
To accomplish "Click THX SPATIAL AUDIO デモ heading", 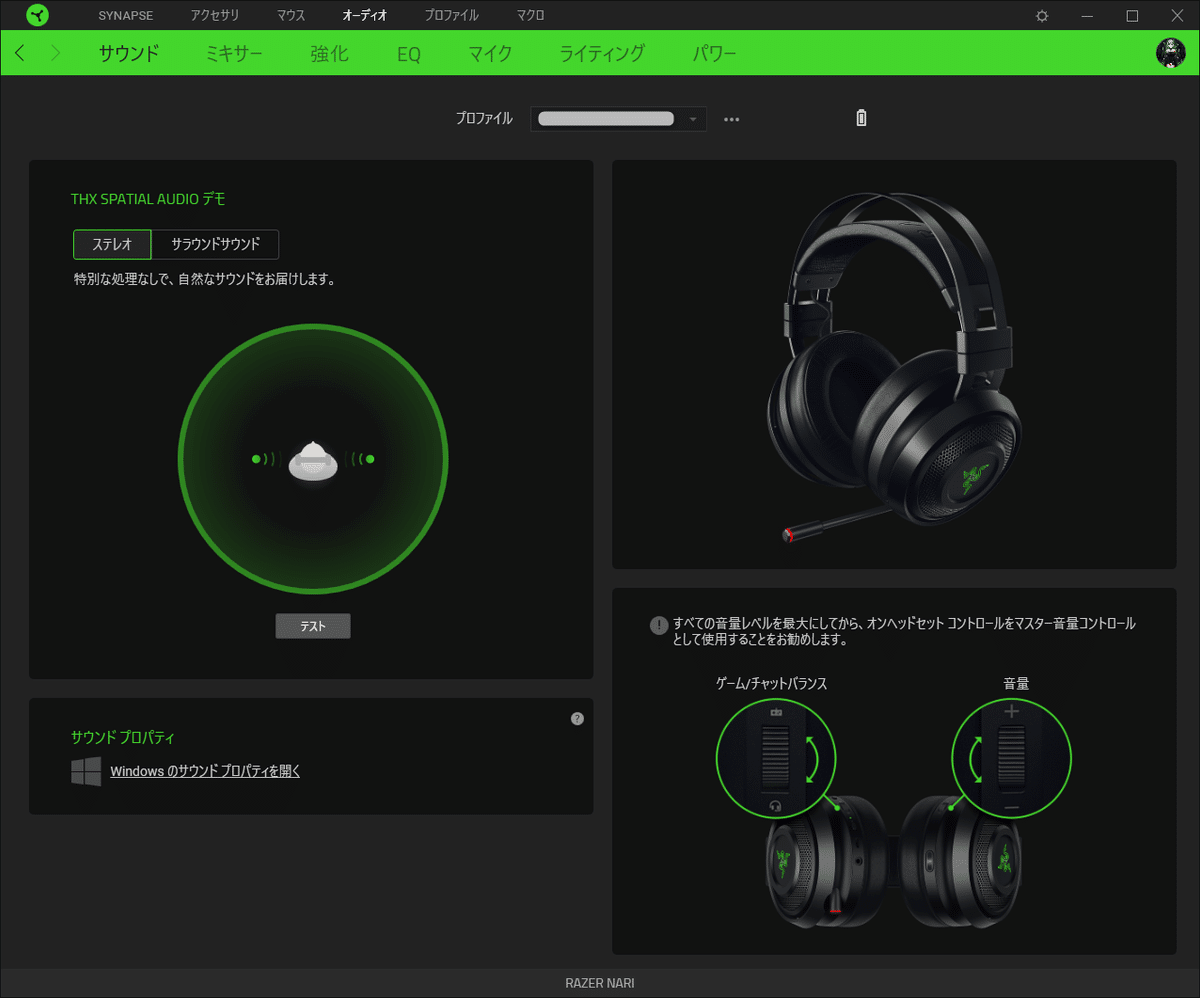I will (148, 199).
